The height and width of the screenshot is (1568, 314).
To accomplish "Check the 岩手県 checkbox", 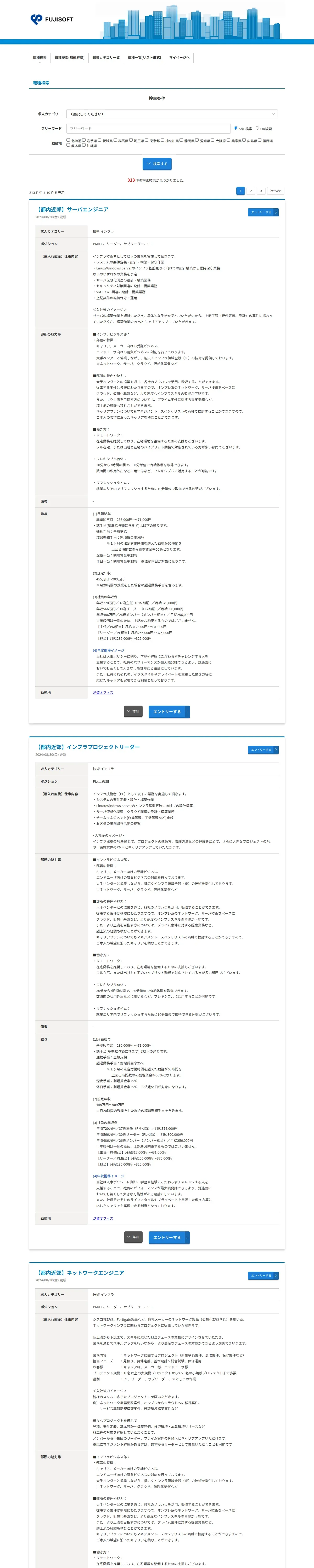I will pos(84,140).
